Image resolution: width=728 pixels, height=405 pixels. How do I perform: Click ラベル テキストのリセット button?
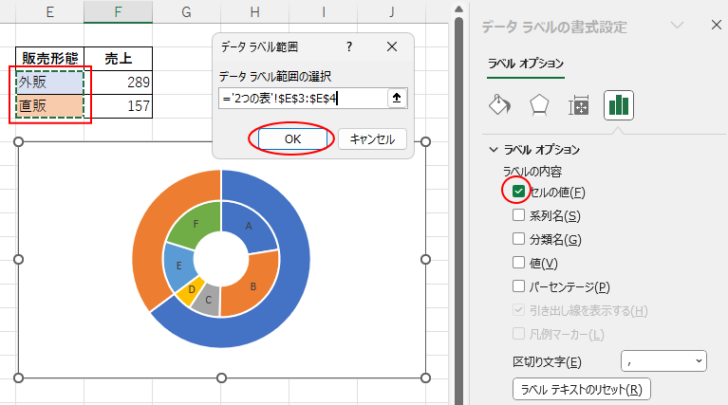[x=581, y=389]
